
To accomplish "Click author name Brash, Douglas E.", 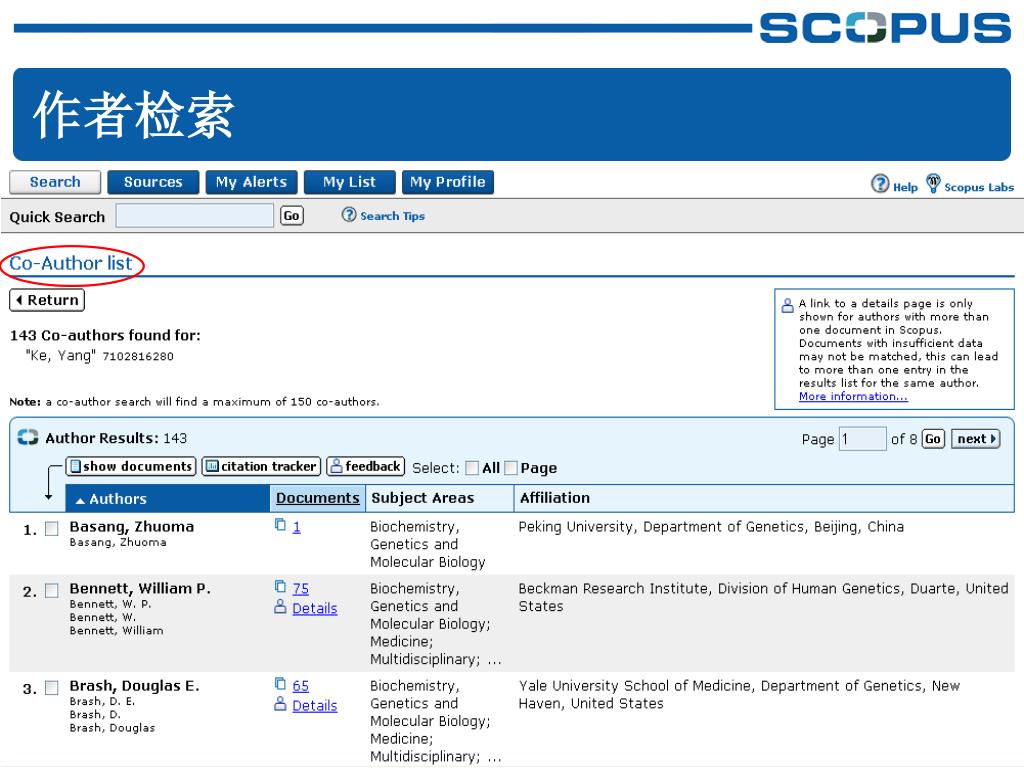I will click(135, 686).
